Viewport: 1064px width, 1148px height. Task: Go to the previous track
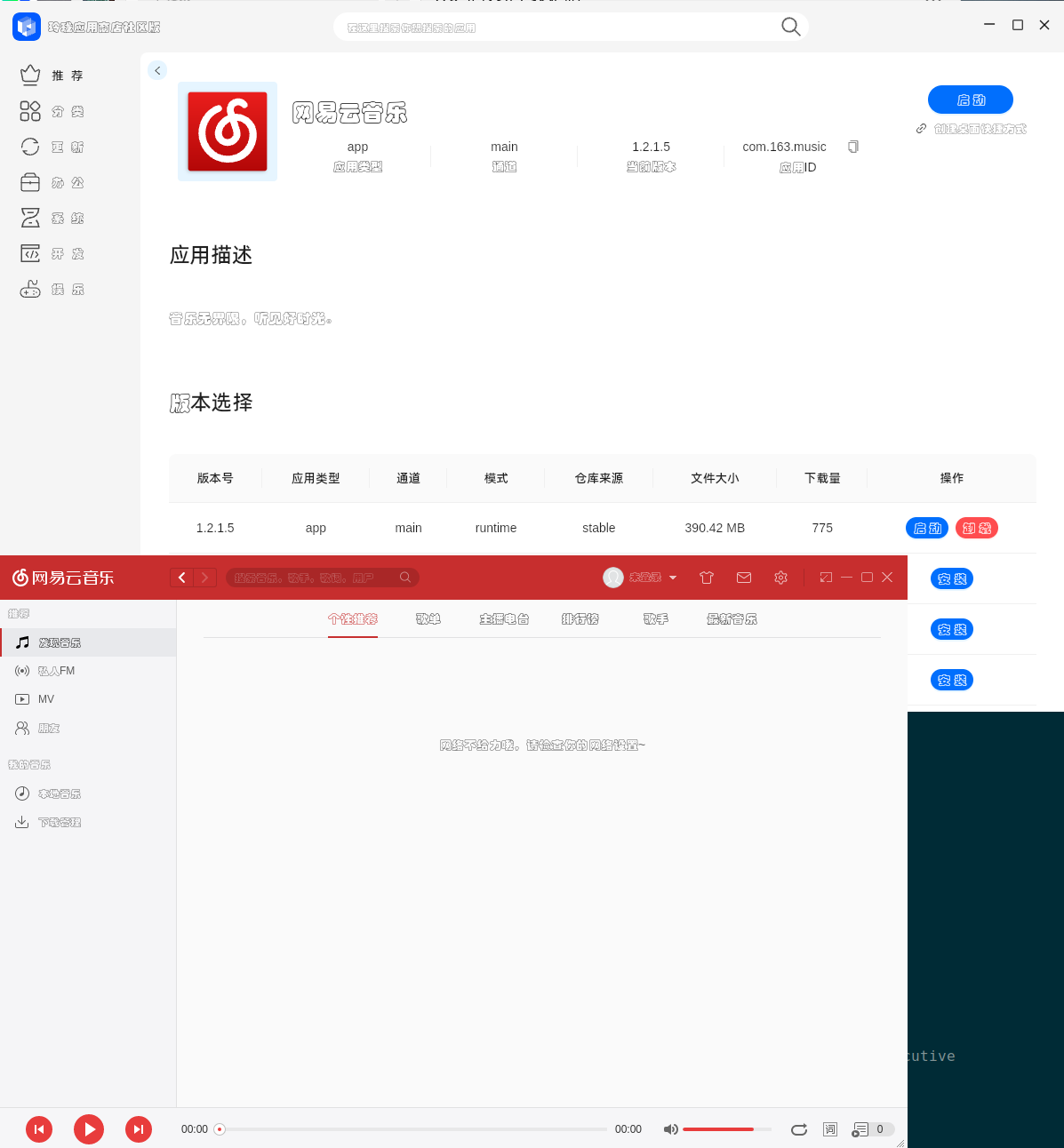pos(39,1129)
